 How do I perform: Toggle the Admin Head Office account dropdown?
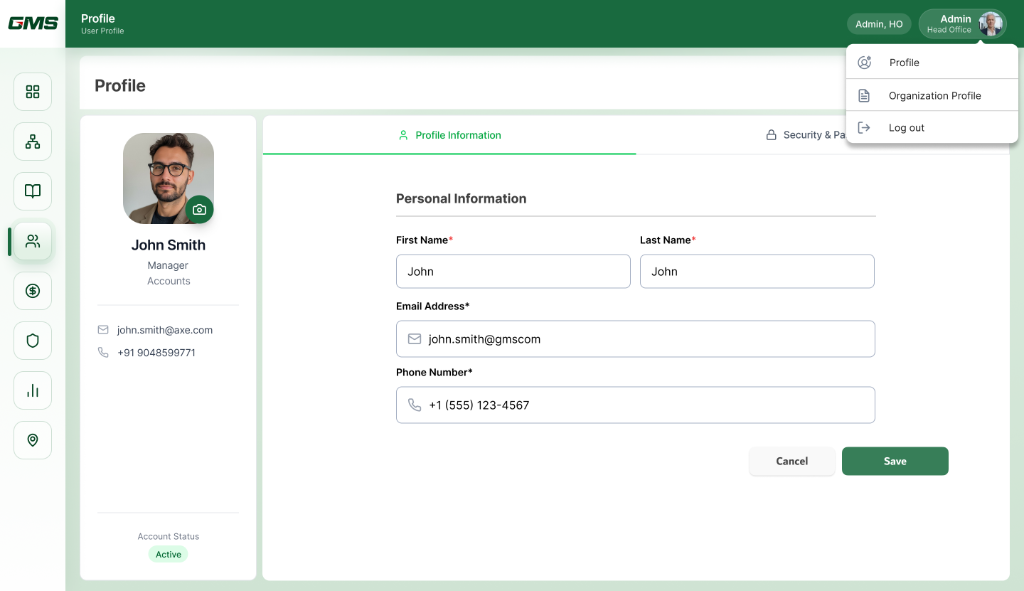(963, 24)
